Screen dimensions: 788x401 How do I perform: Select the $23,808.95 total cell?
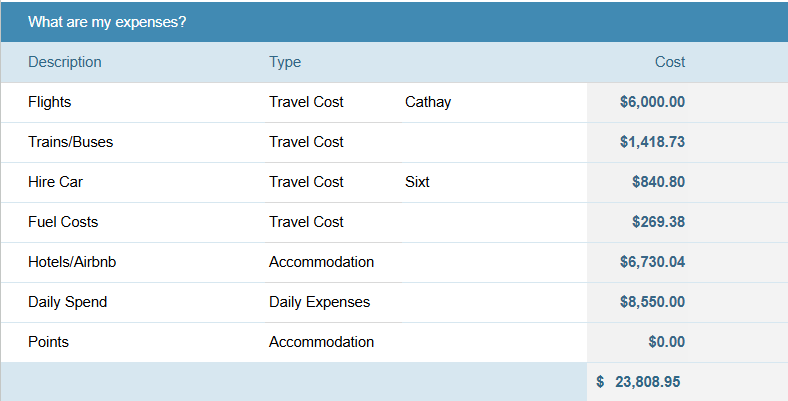click(x=687, y=382)
